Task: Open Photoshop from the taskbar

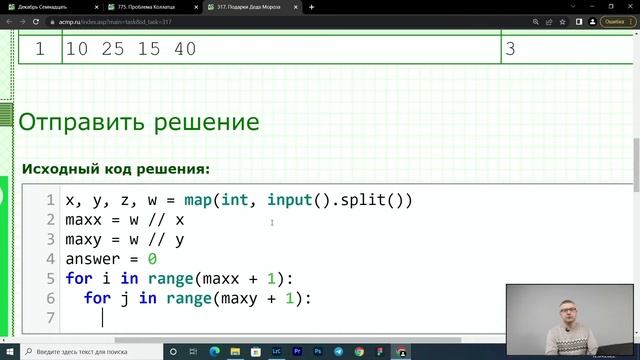Action: coord(318,351)
